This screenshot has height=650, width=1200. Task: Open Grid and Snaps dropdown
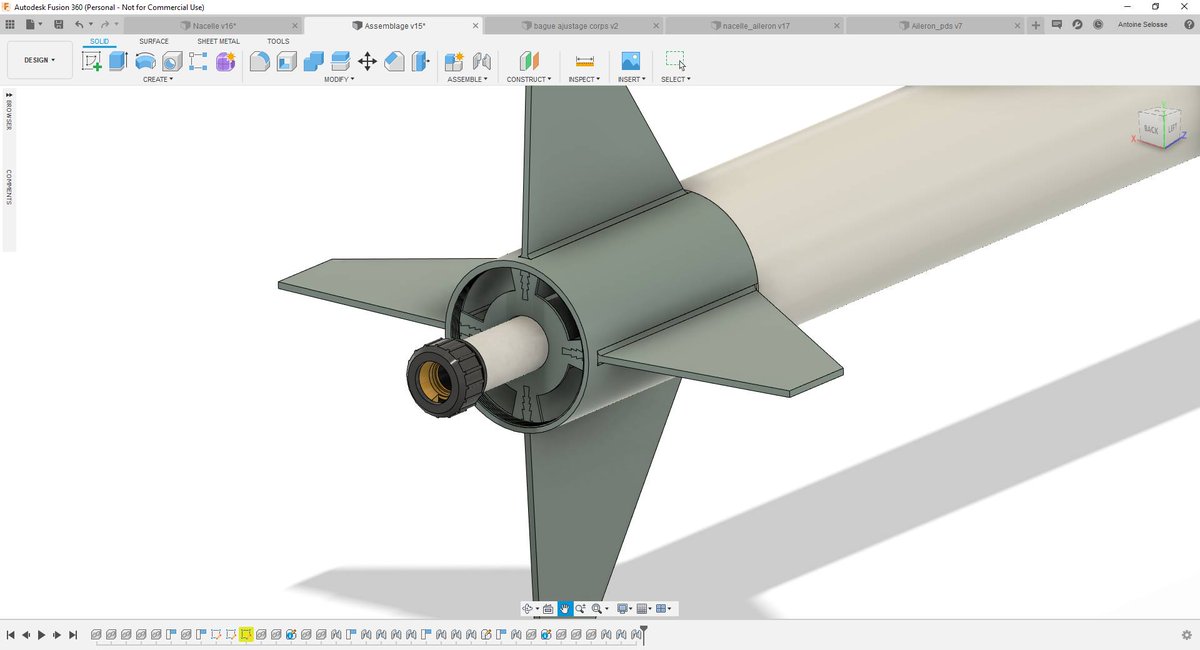click(x=645, y=608)
